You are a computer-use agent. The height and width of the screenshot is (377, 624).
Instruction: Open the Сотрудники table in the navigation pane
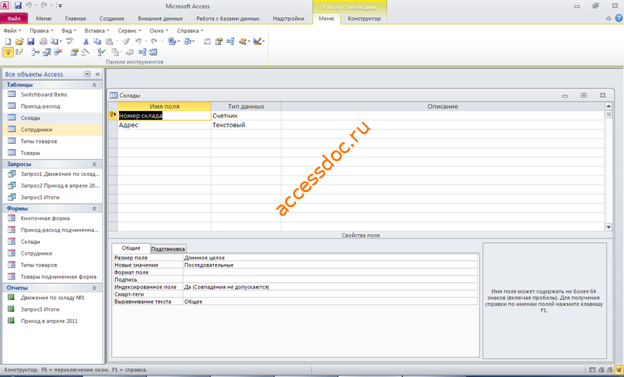click(x=36, y=130)
